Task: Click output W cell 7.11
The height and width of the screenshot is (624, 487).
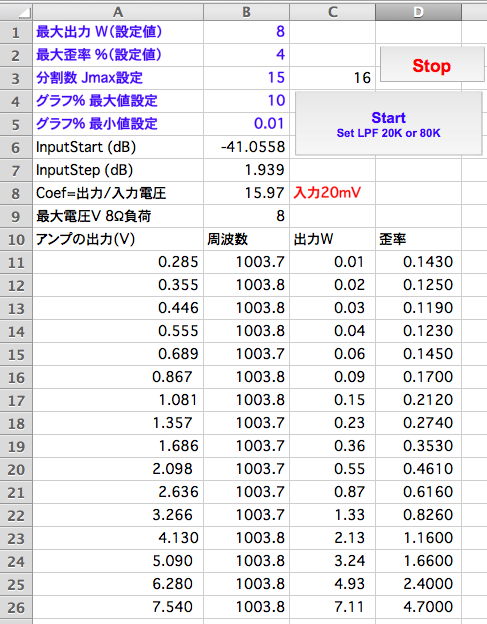Action: pos(332,608)
